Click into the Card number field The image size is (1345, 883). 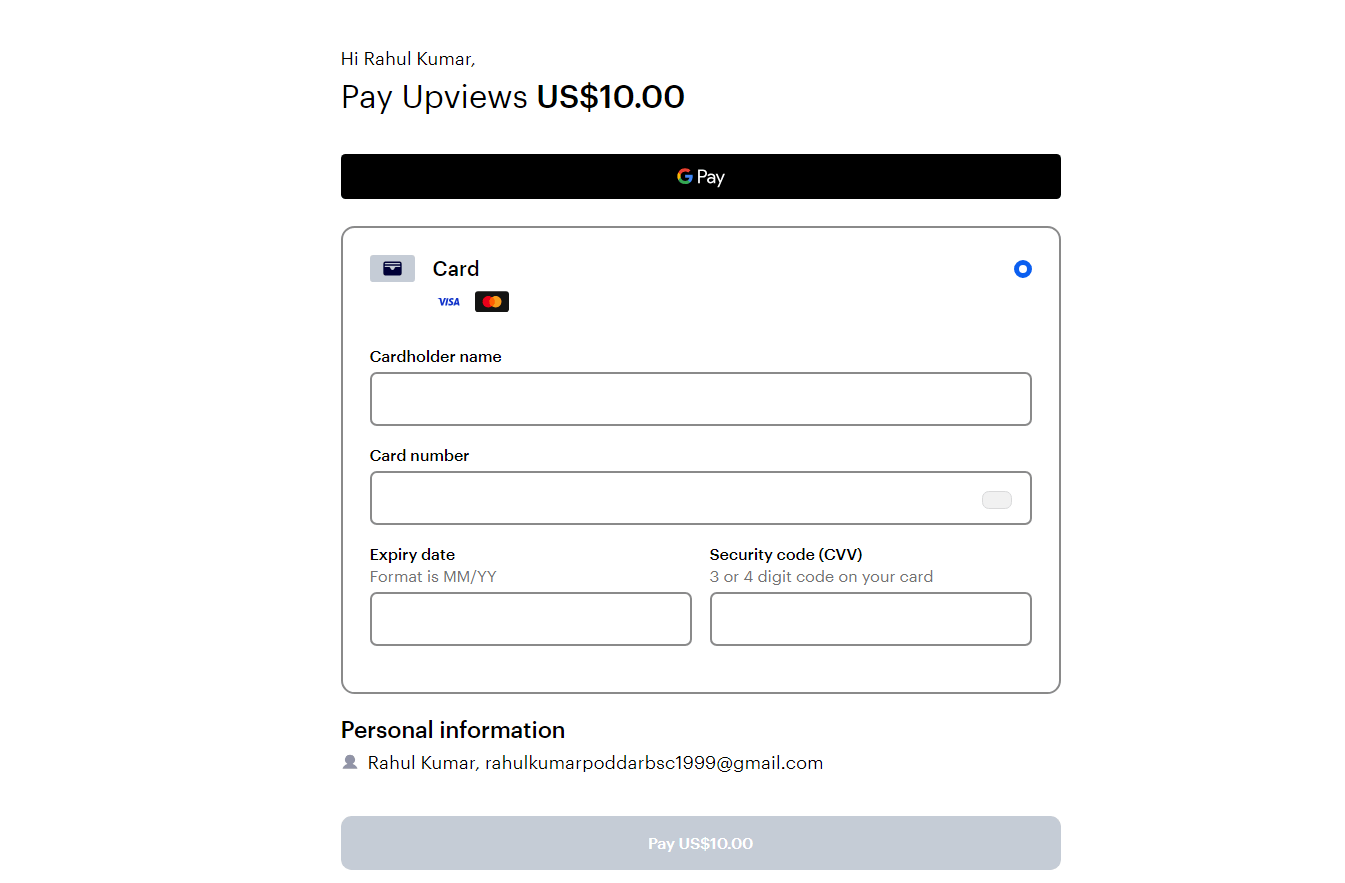tap(670, 498)
